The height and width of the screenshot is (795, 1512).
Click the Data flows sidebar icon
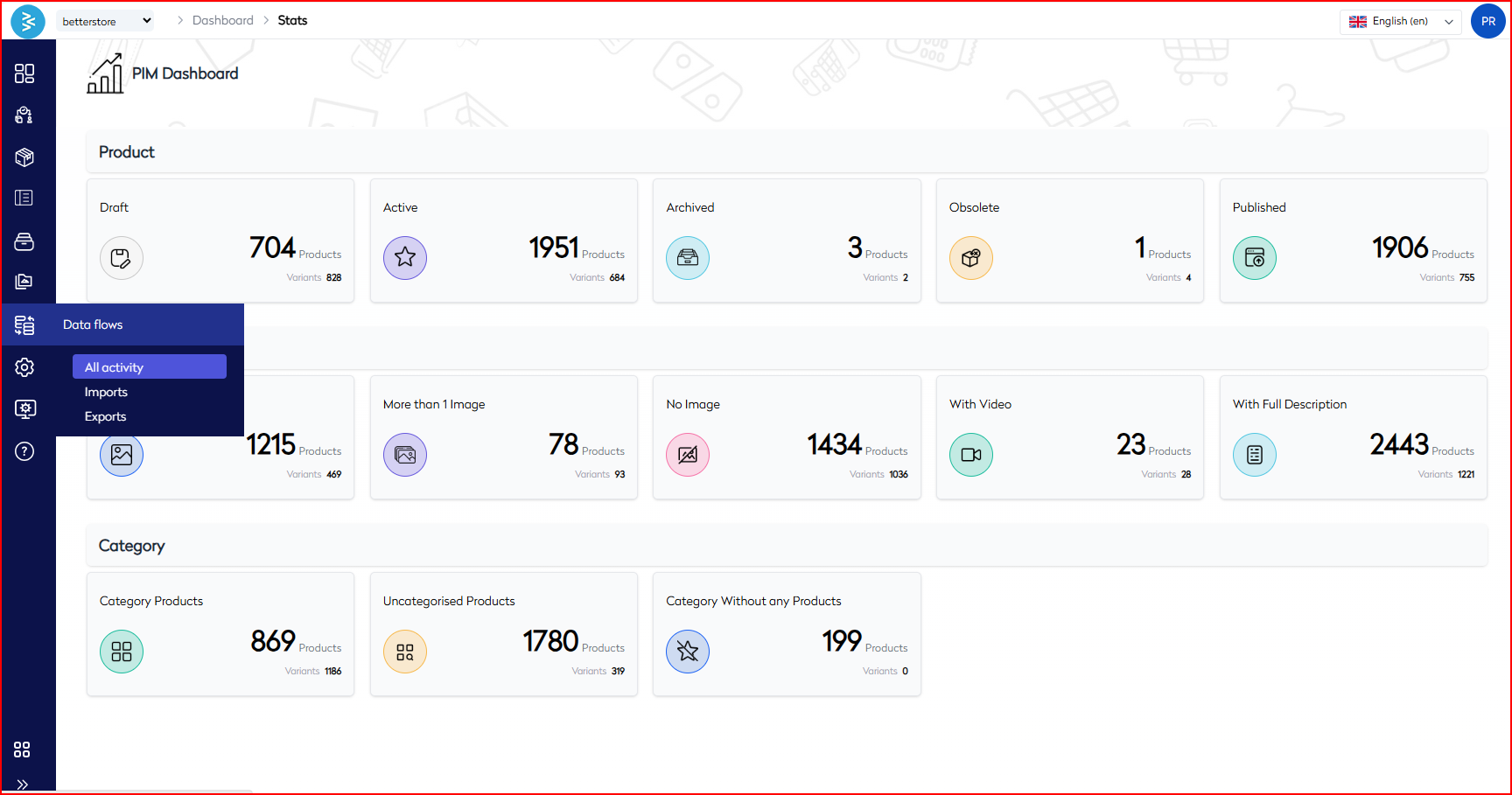point(24,325)
